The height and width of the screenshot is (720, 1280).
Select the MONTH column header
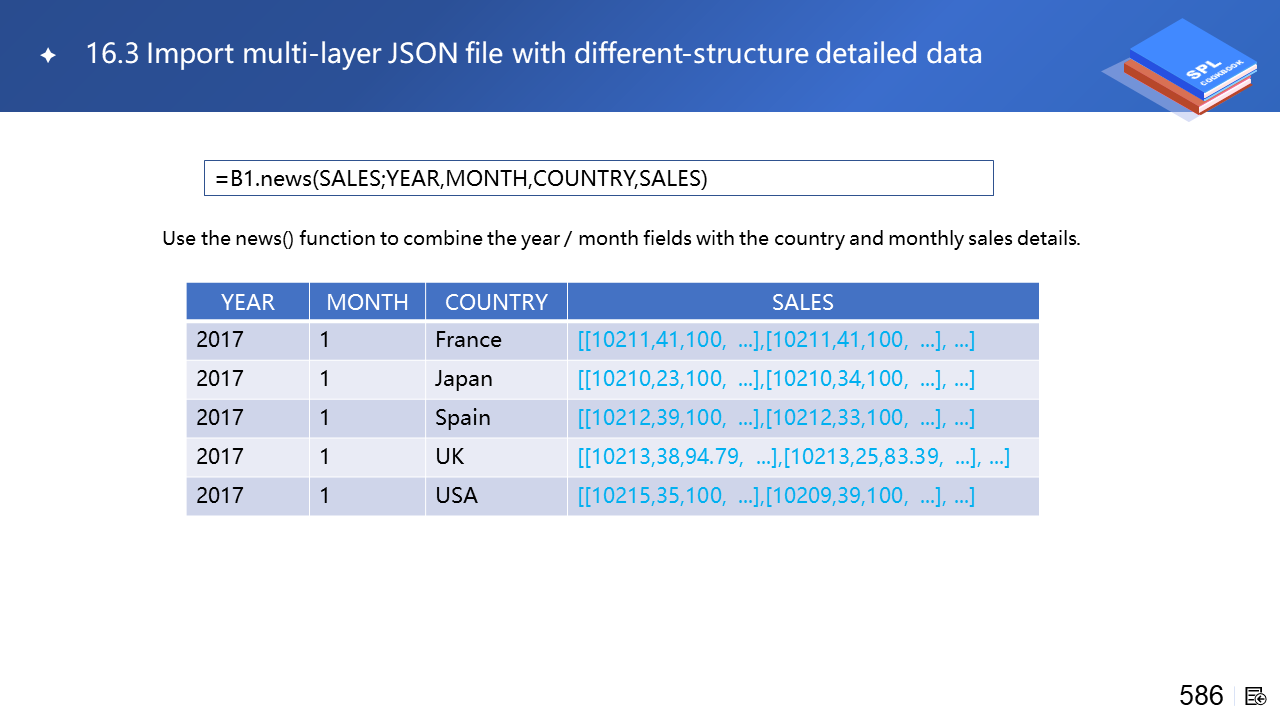(367, 302)
